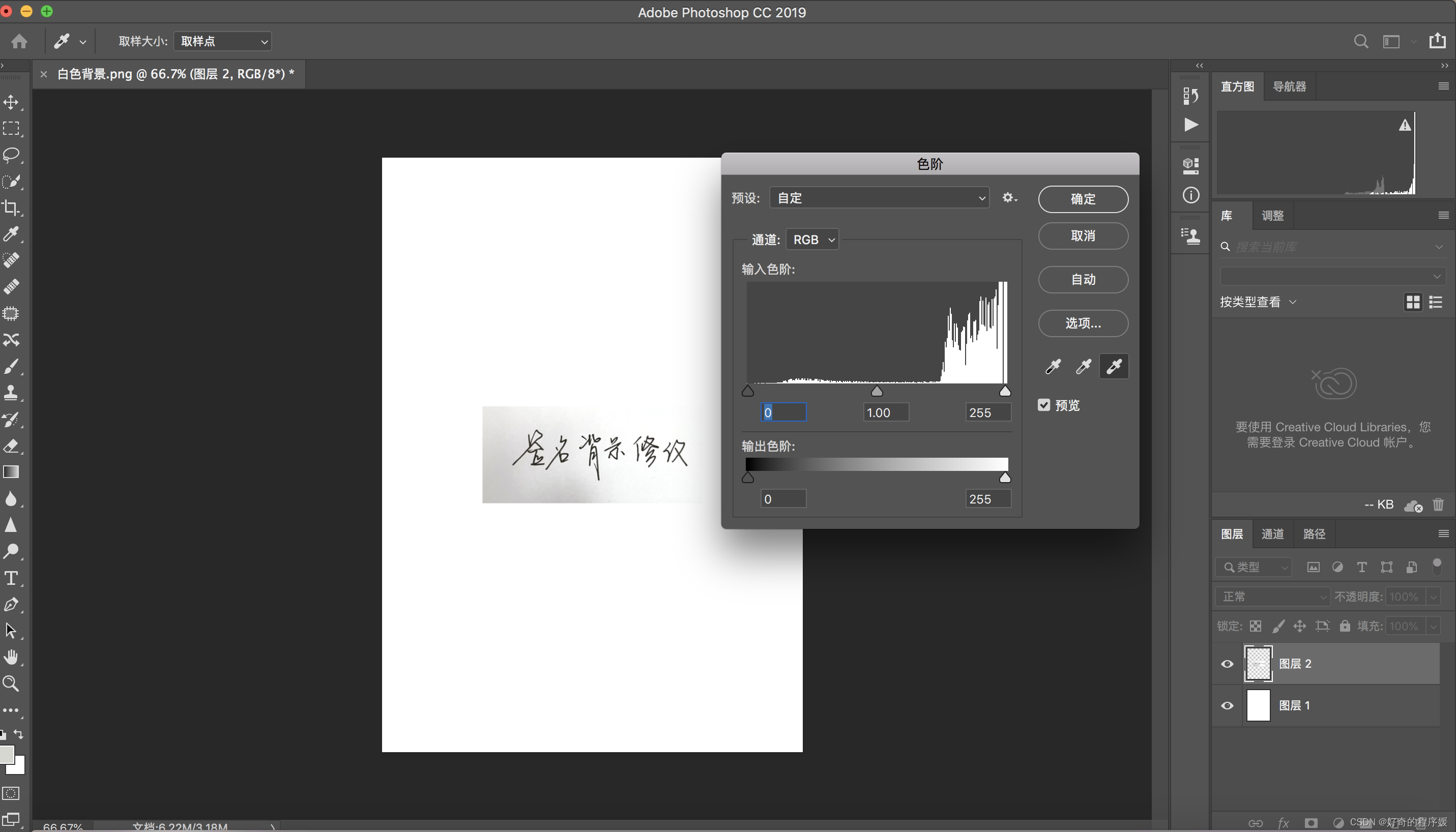The width and height of the screenshot is (1456, 832).
Task: Toggle visibility of 图层 1 layer
Action: pos(1227,705)
